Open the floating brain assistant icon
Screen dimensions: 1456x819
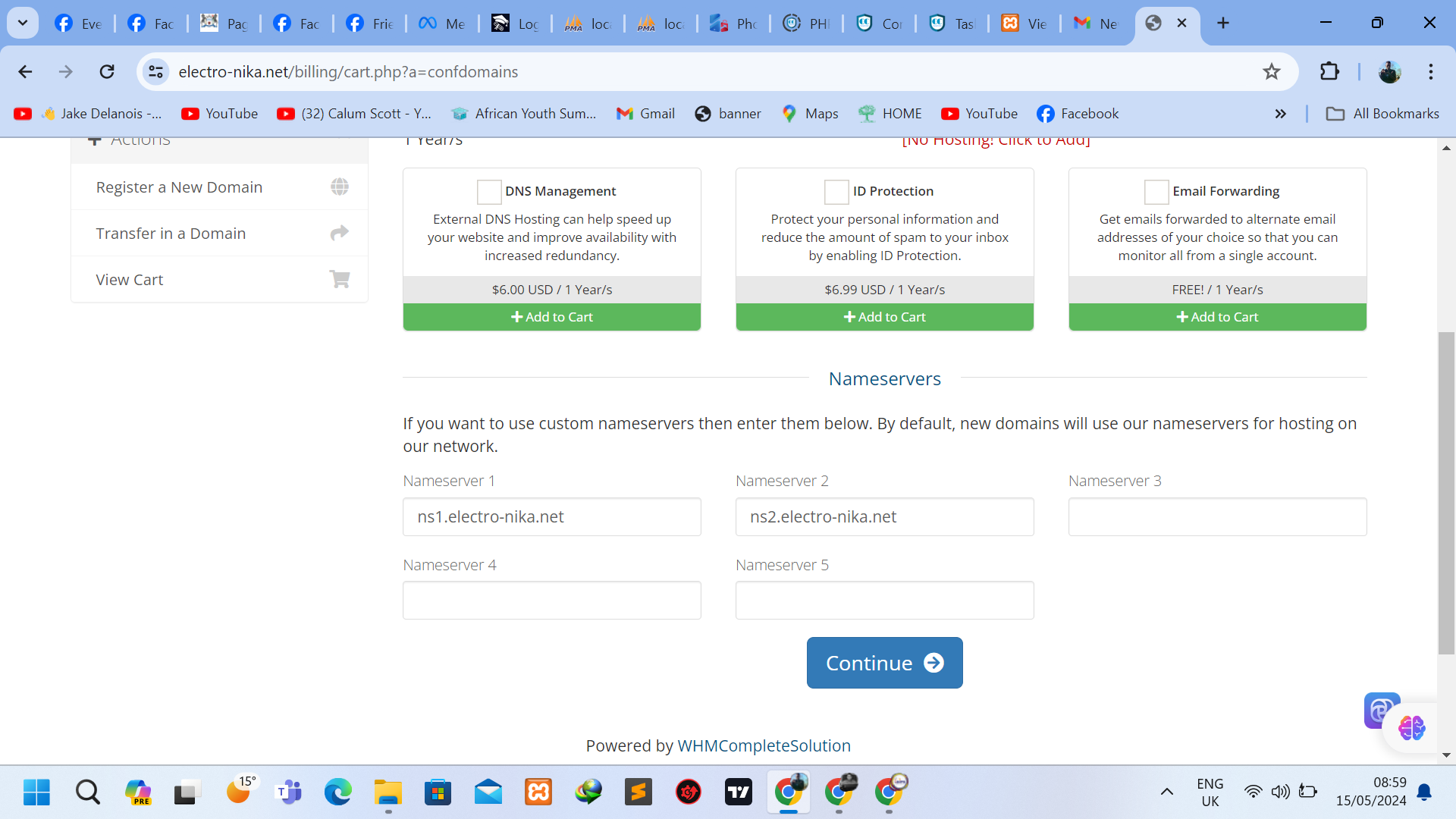[1411, 728]
